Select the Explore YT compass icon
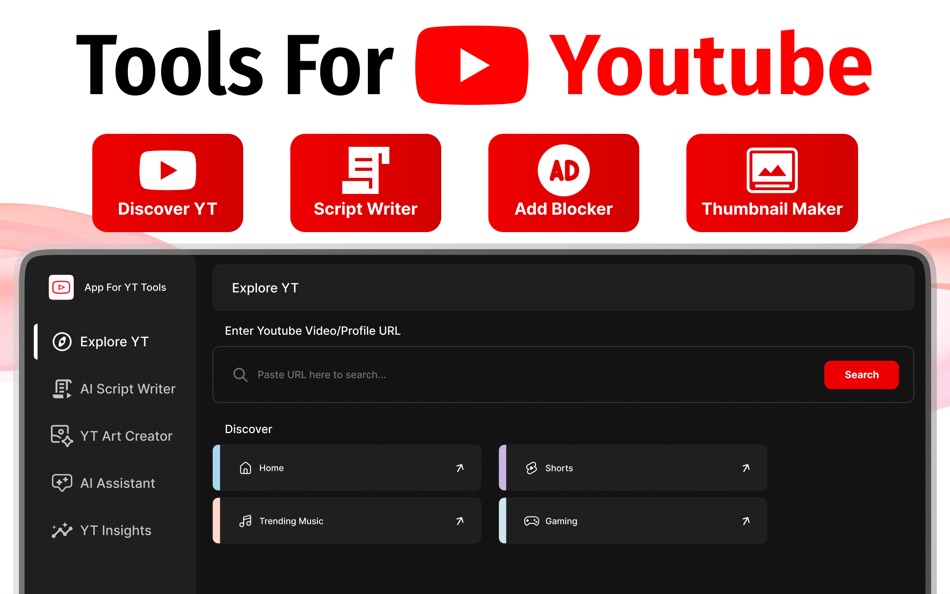This screenshot has height=594, width=950. (x=62, y=341)
